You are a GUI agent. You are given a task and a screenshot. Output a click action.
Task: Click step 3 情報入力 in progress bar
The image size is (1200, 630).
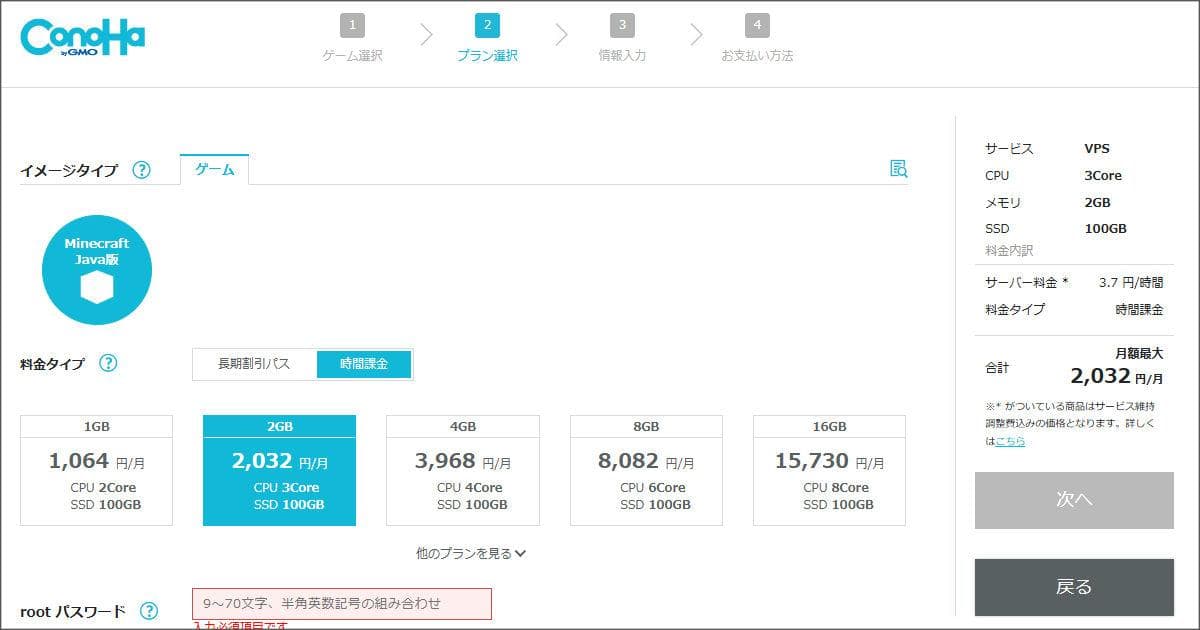pos(622,40)
